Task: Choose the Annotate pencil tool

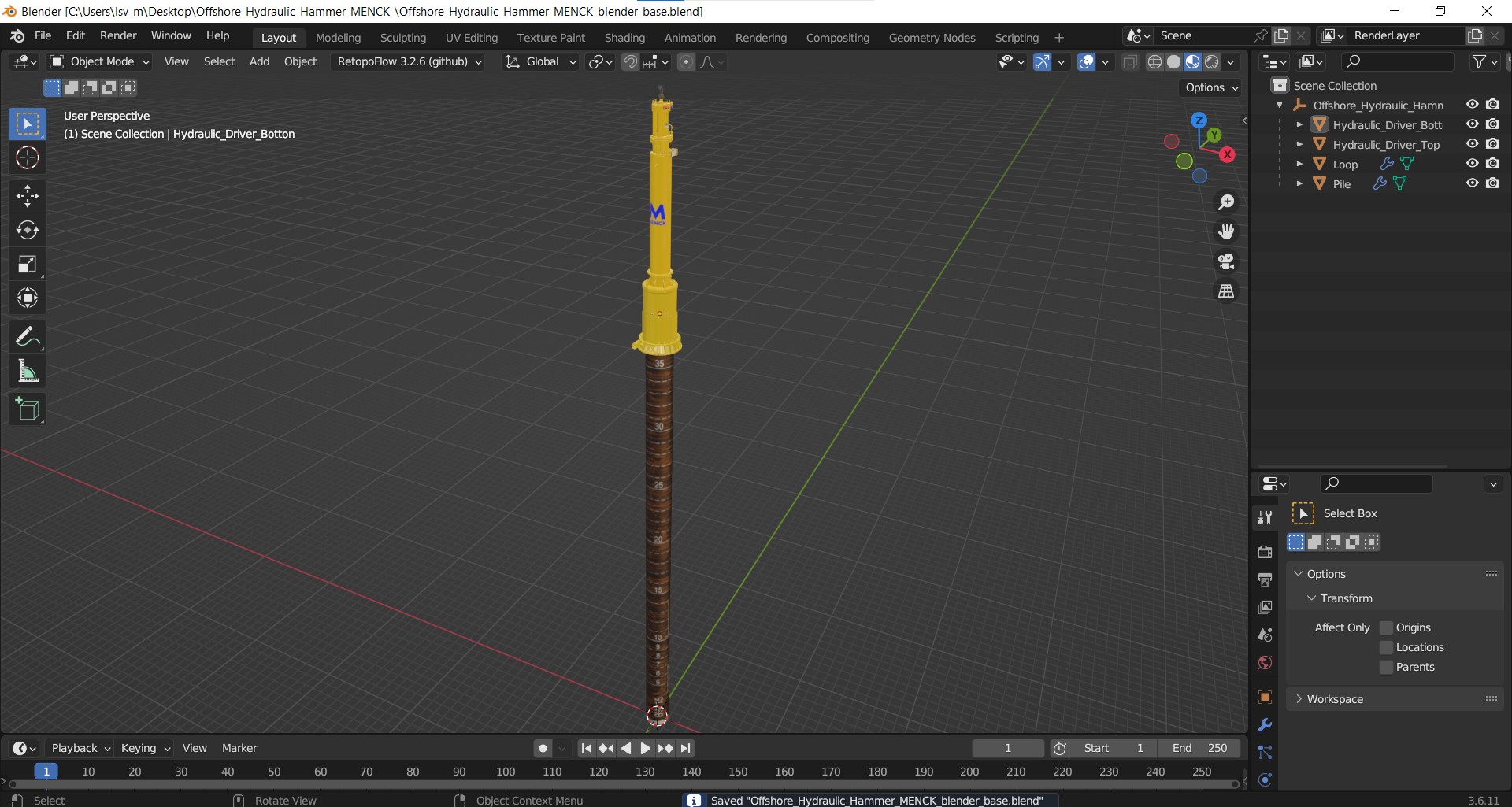Action: coord(28,337)
